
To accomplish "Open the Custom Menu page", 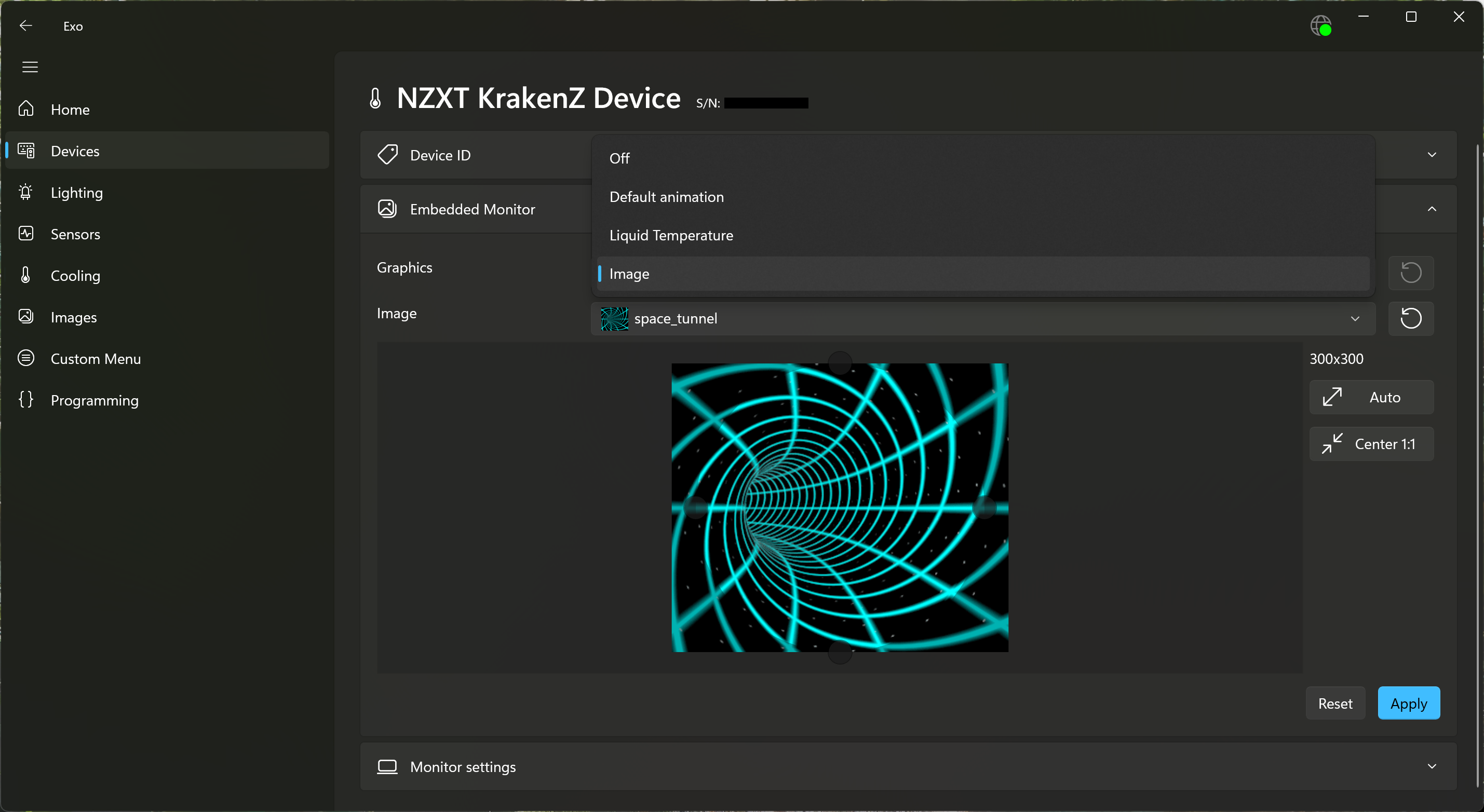I will 96,358.
